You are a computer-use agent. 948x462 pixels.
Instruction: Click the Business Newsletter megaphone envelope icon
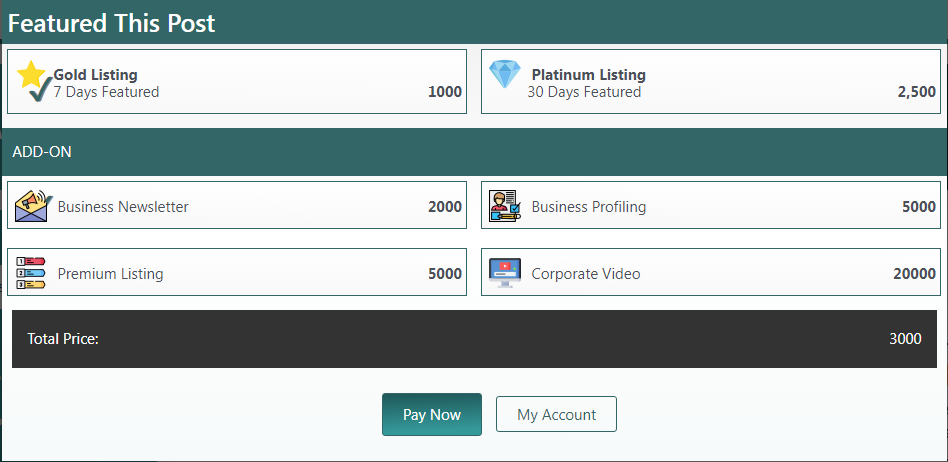[33, 206]
